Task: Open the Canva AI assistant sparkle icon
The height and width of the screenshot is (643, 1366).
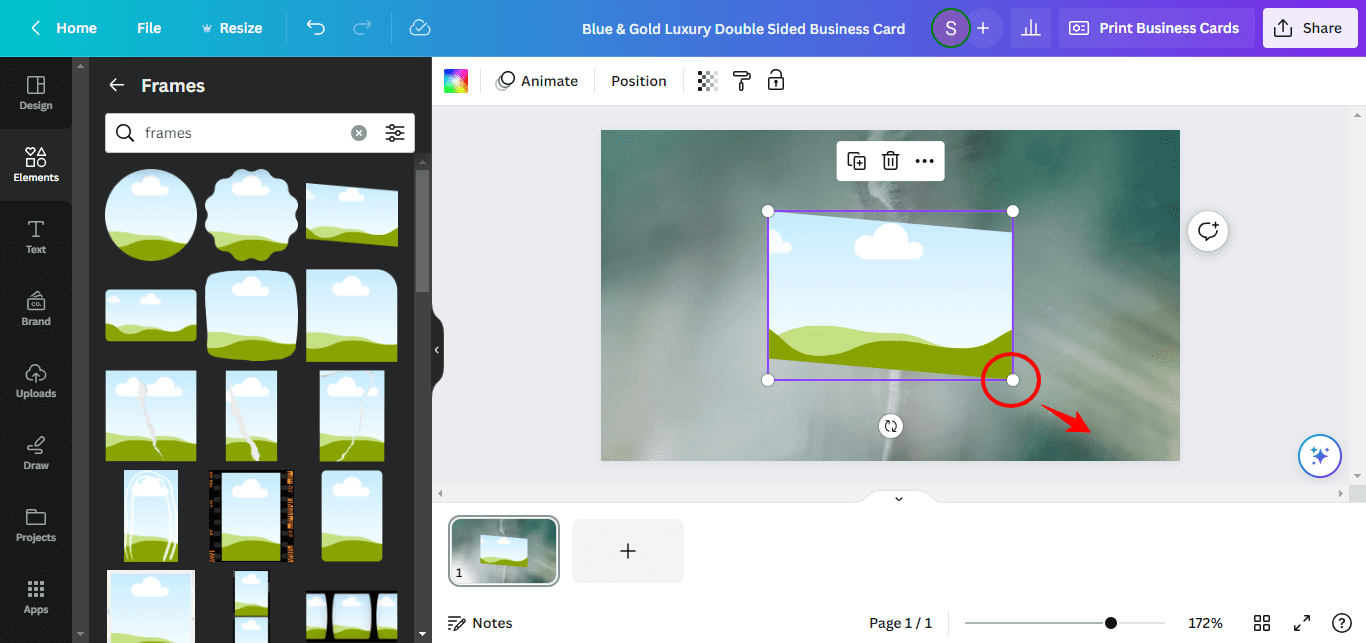Action: point(1319,456)
